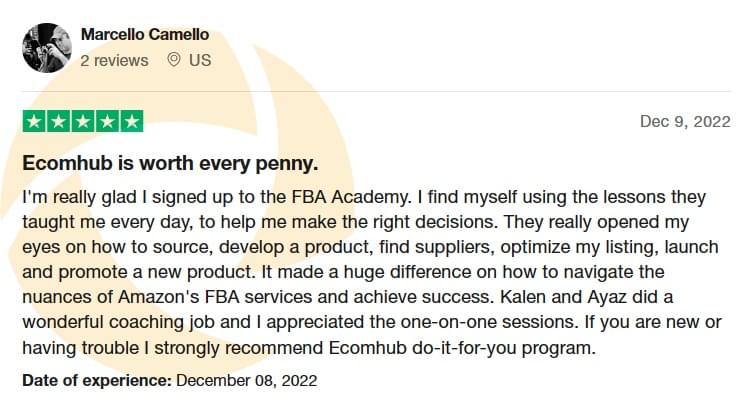Click the third green rating star
The width and height of the screenshot is (754, 409).
[83, 121]
